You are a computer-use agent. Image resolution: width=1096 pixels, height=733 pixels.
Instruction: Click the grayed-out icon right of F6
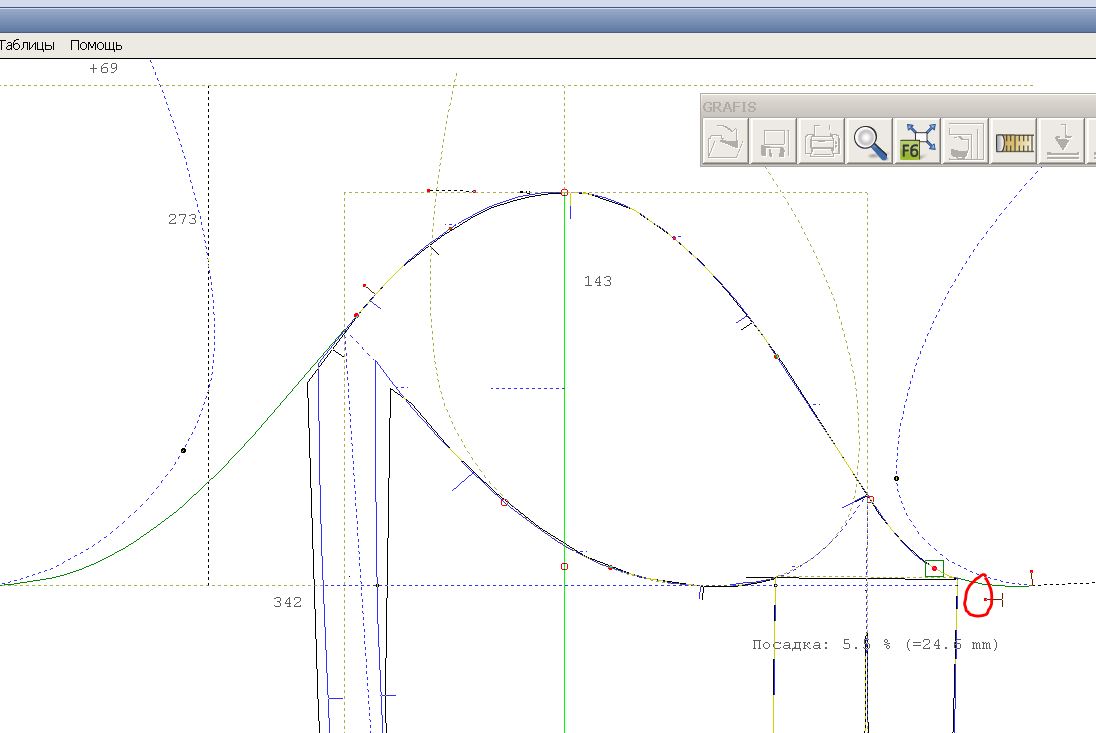966,141
